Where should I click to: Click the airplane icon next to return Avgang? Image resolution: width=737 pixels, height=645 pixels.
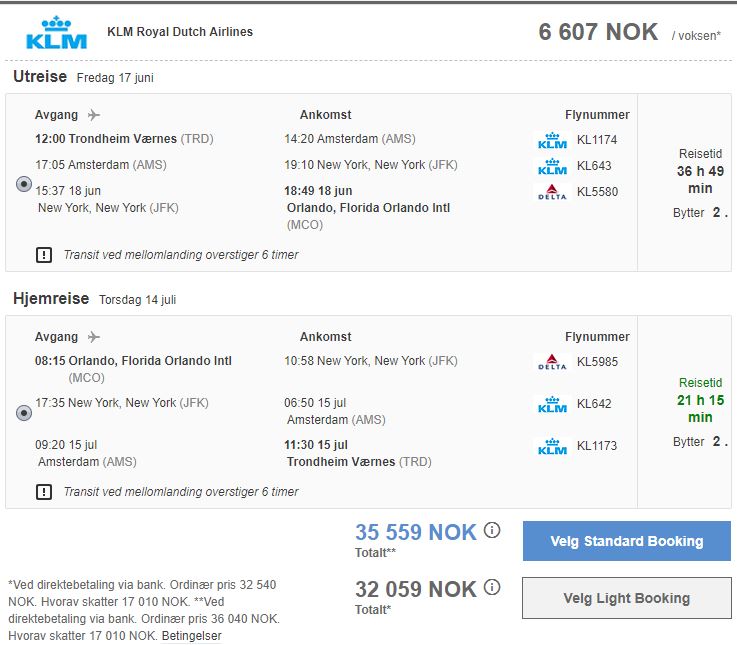coord(94,337)
